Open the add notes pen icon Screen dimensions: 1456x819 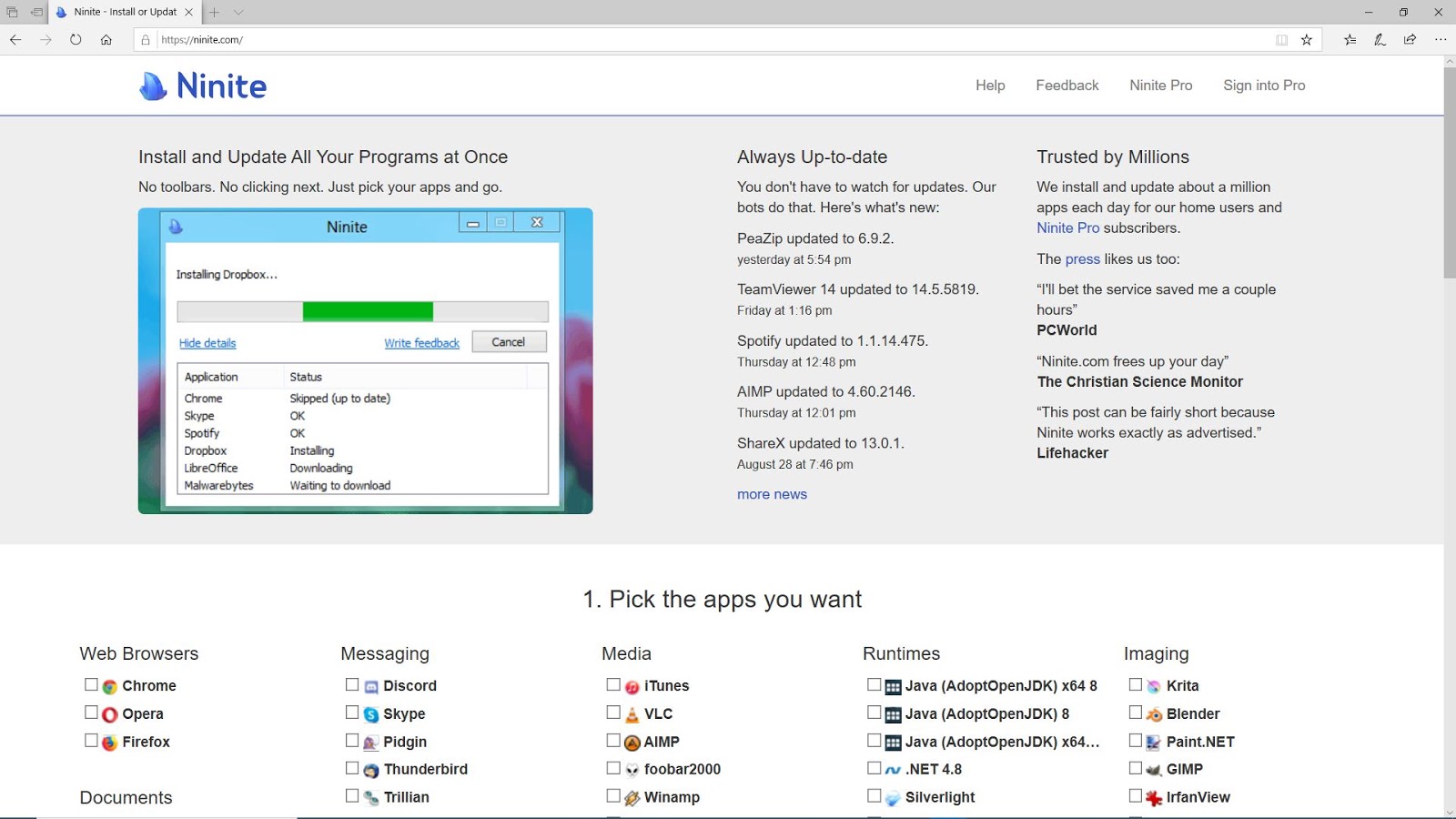point(1380,39)
